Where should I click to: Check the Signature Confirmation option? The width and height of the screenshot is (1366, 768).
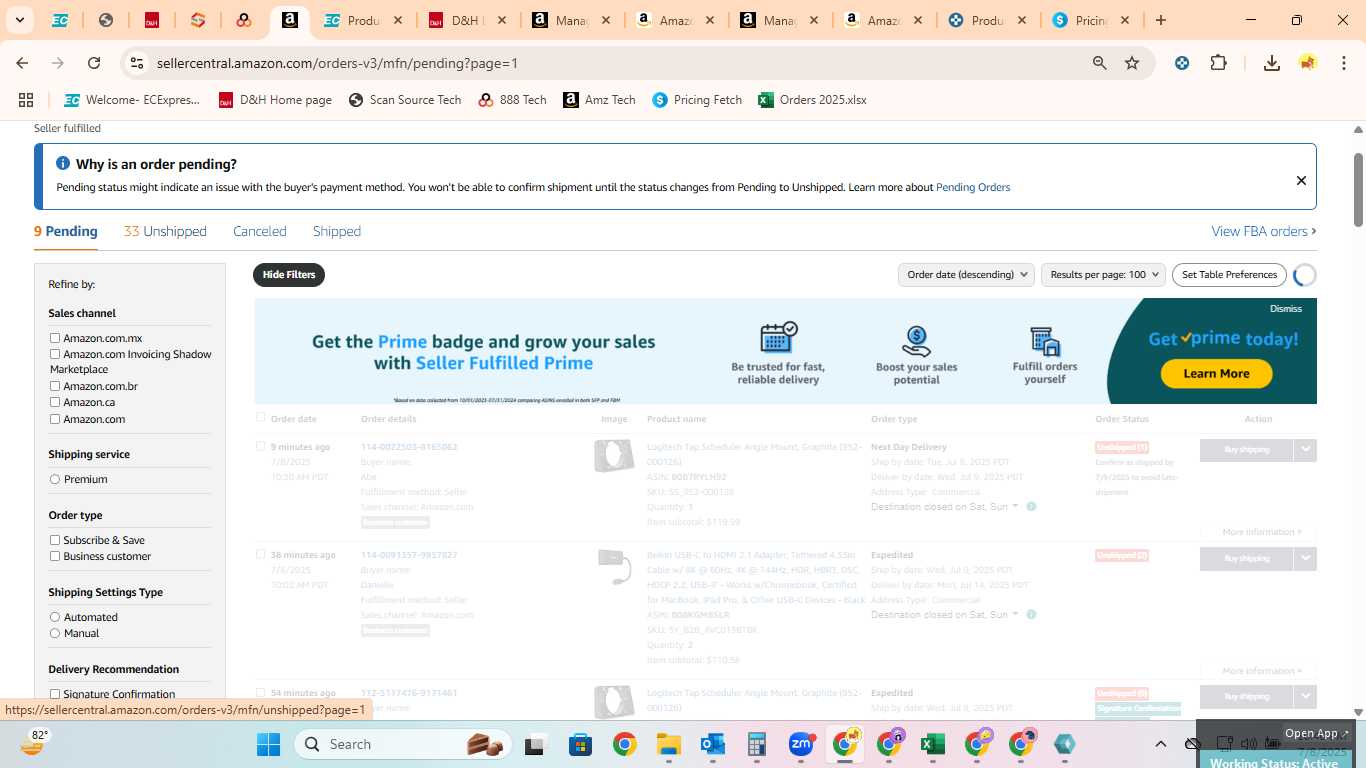(x=55, y=694)
